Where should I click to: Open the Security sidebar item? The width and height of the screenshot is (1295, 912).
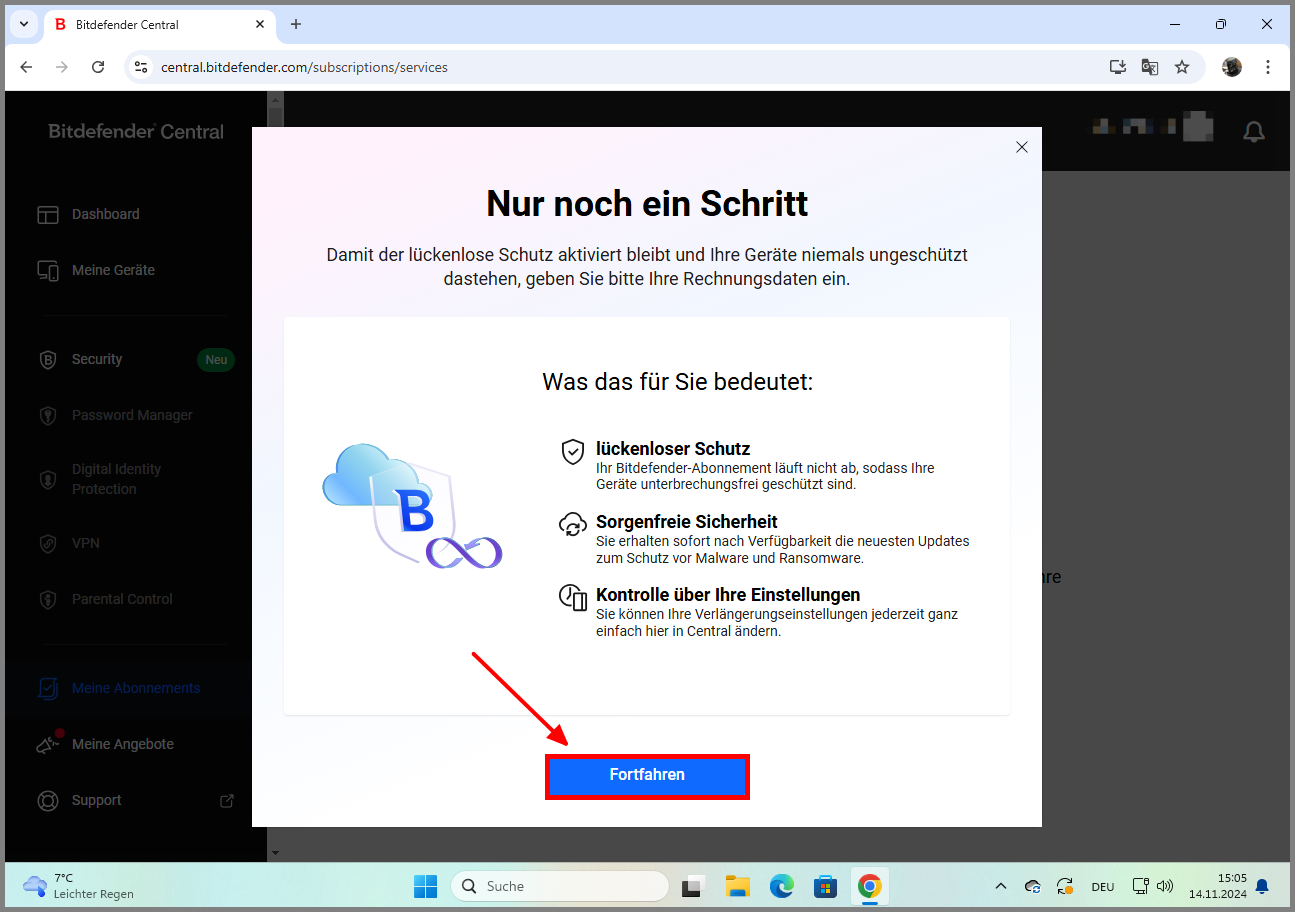point(97,359)
